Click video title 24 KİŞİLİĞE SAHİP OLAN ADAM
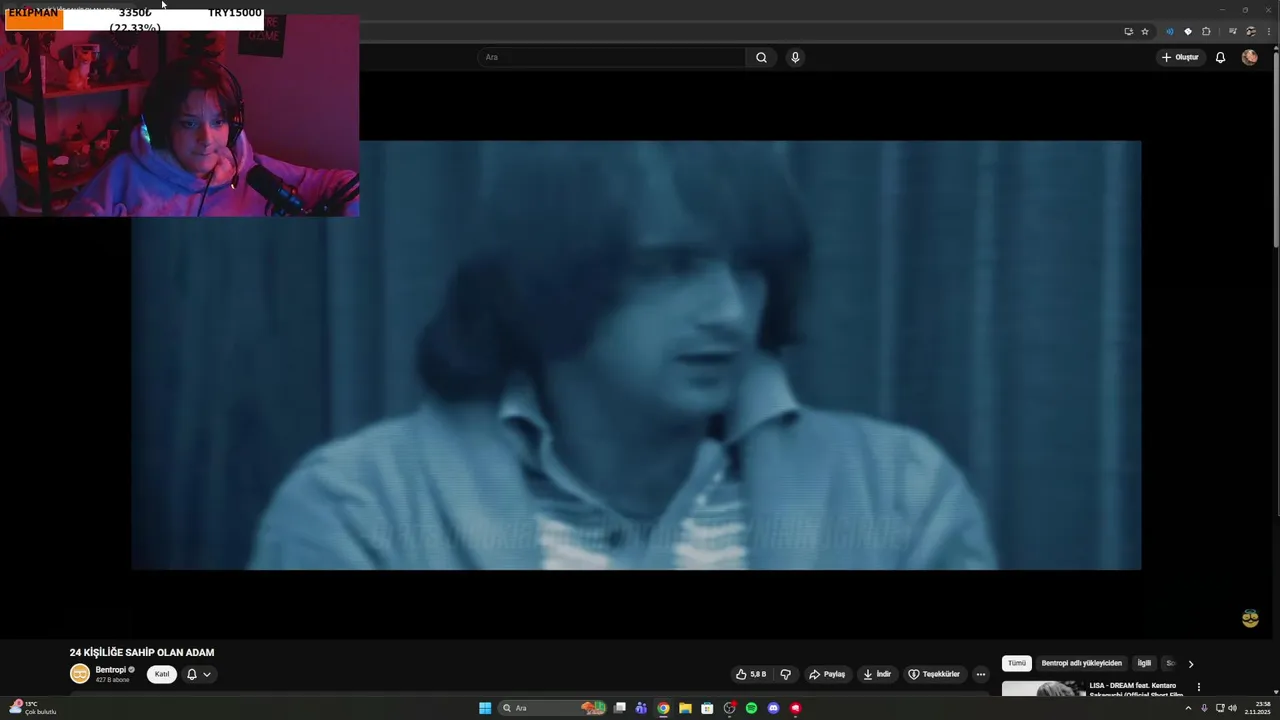 tap(142, 652)
